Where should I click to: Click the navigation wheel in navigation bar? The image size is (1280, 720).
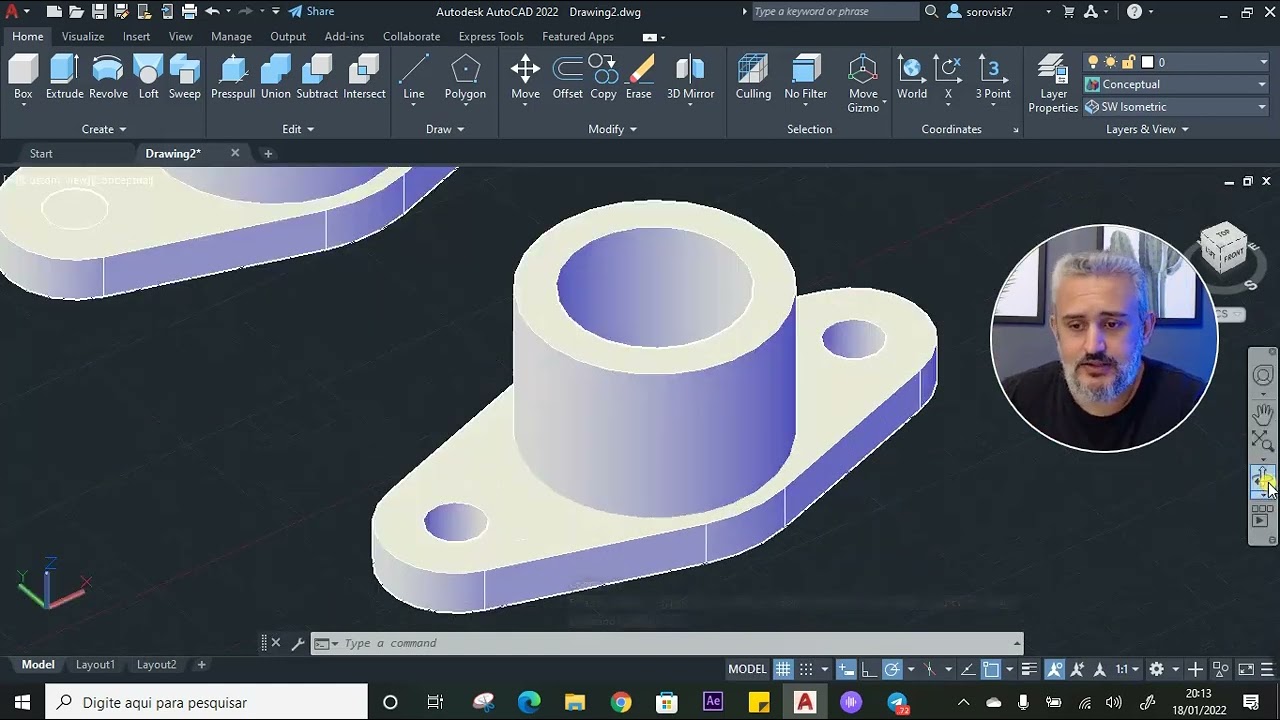click(1263, 376)
